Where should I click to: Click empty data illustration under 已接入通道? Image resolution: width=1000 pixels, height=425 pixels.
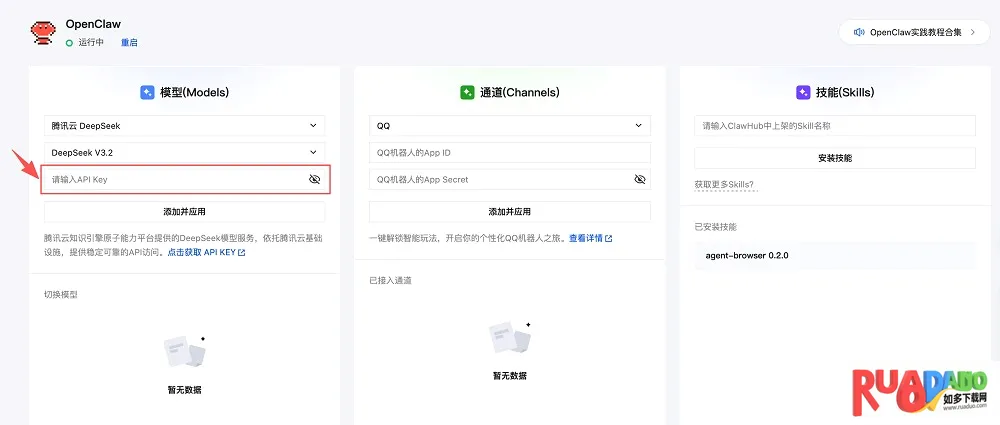(x=510, y=337)
